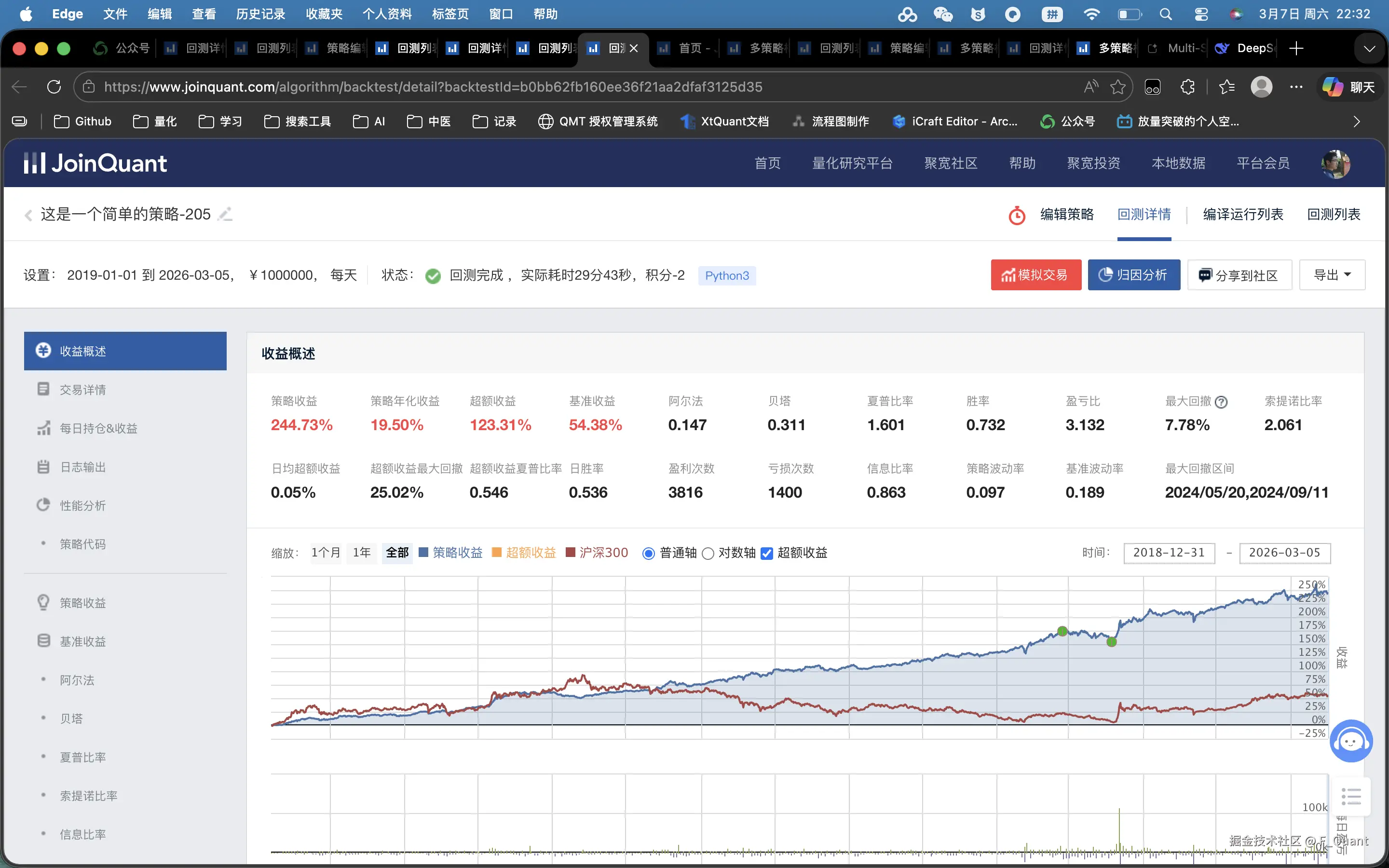
Task: Select the 普通轴 radio button
Action: pos(649,554)
